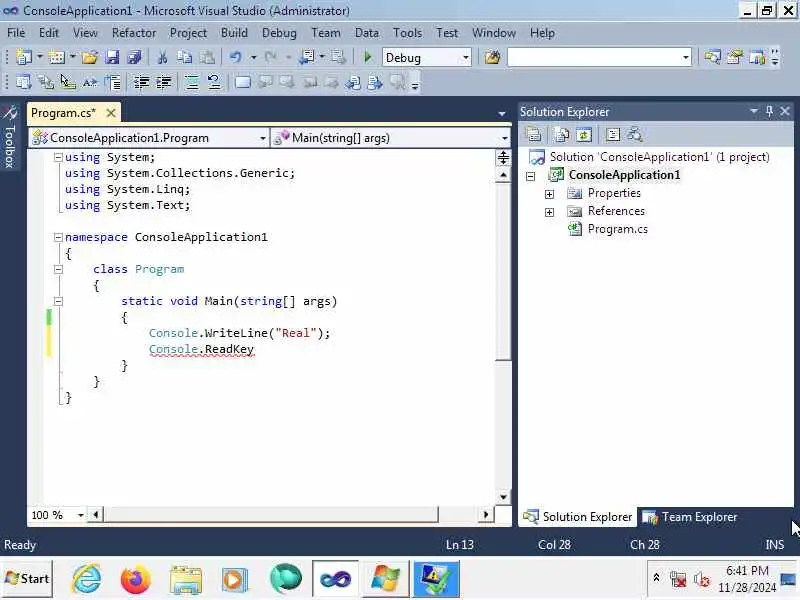800x600 pixels.
Task: Click the Save All toolbar icon
Action: coord(134,57)
